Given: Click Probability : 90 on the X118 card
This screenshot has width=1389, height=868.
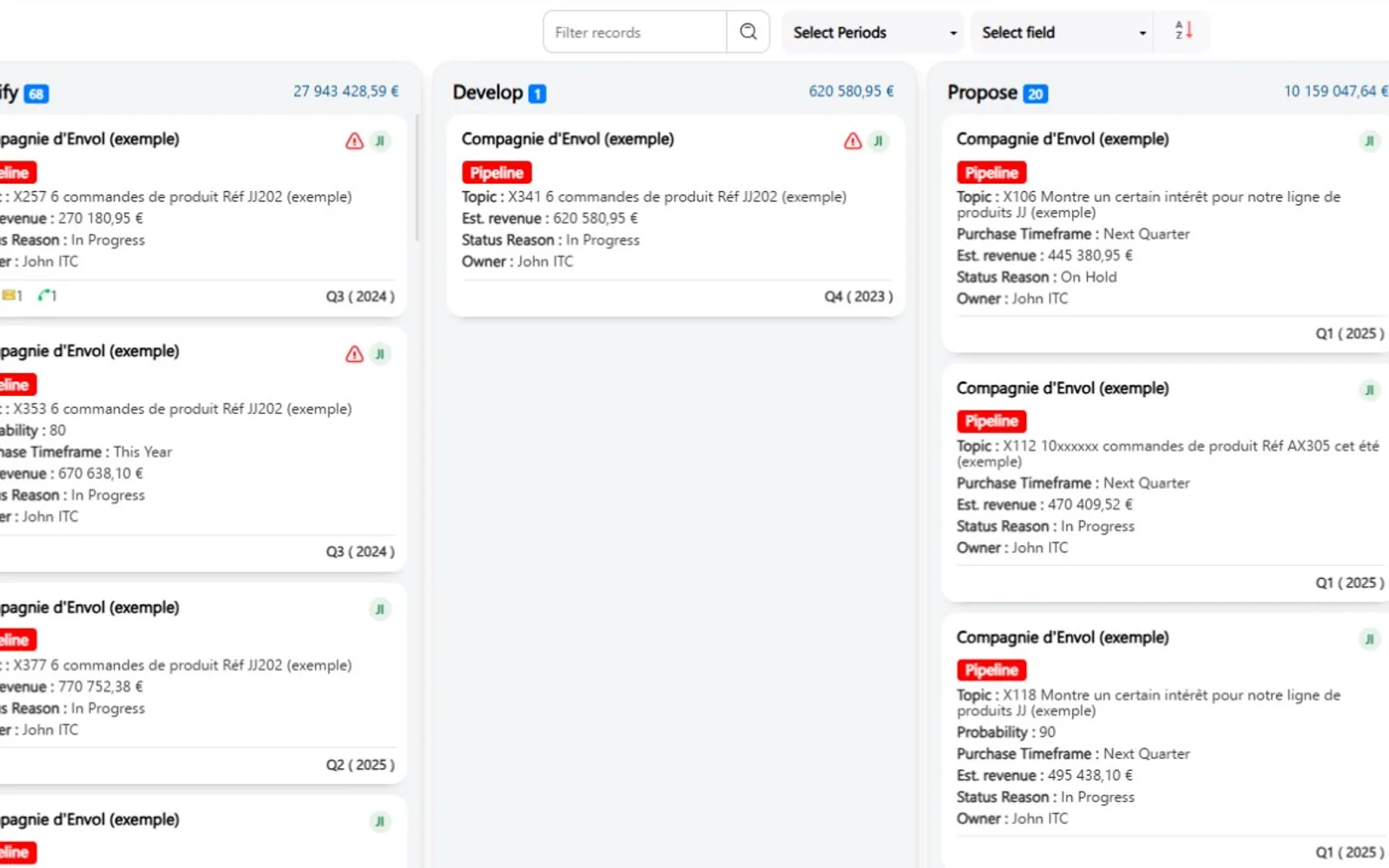Looking at the screenshot, I should pos(1006,733).
